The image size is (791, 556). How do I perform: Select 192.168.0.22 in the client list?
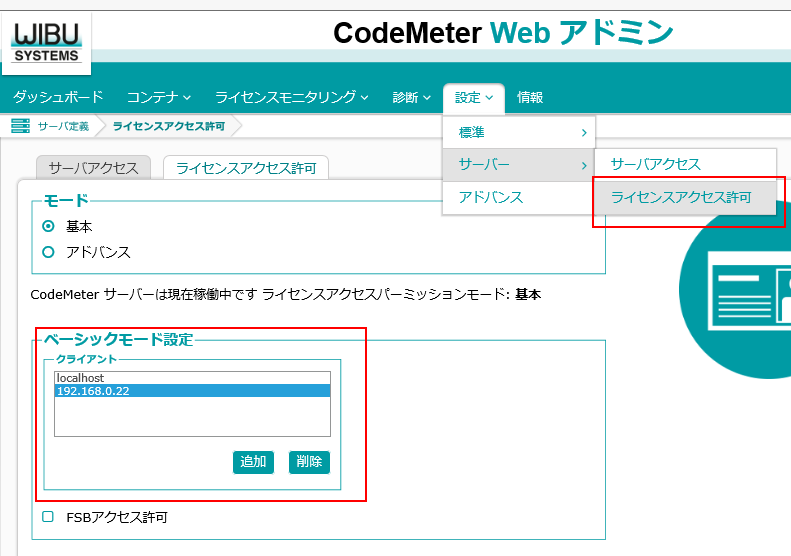point(192,391)
